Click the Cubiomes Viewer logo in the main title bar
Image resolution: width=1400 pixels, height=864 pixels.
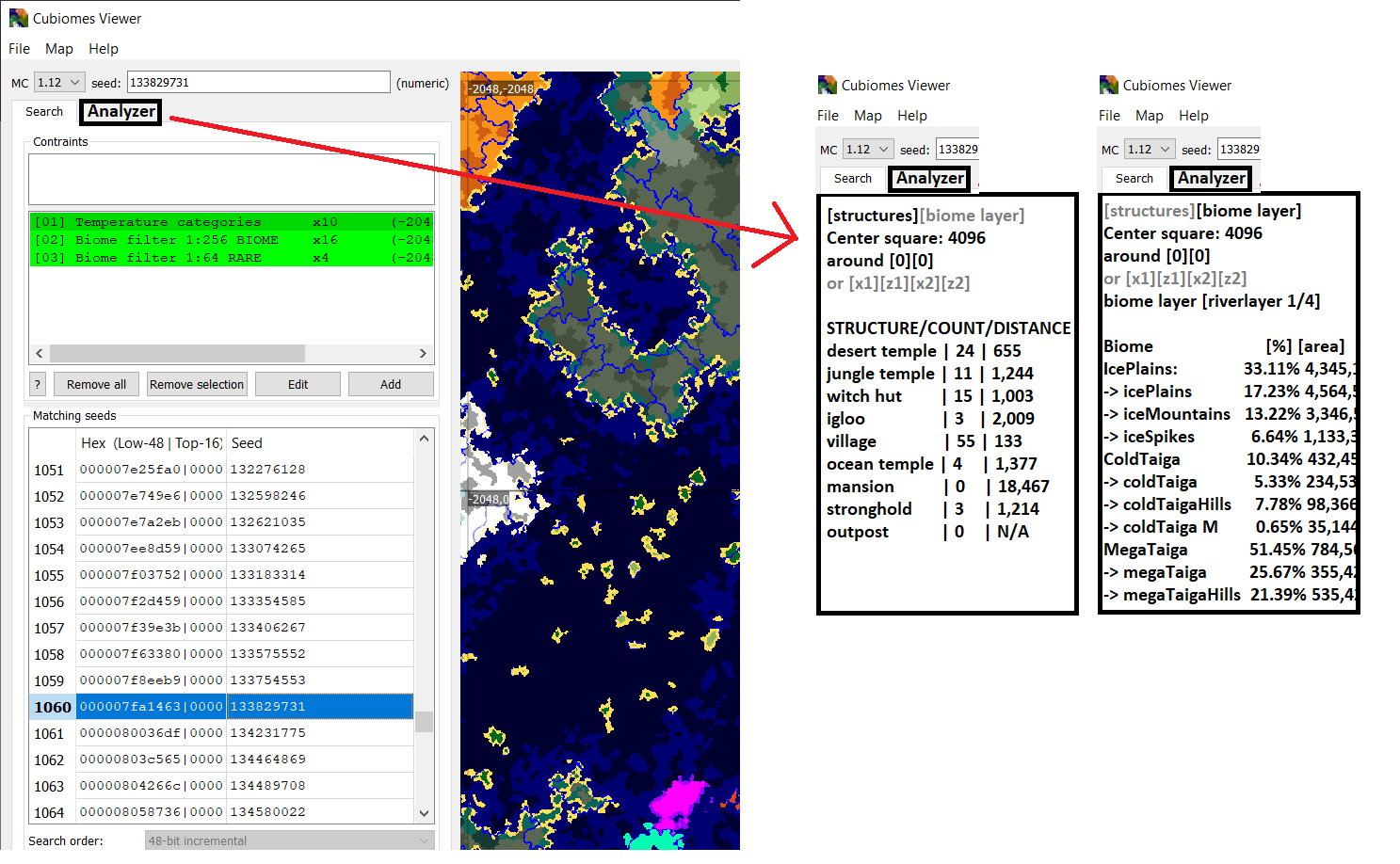[x=18, y=17]
